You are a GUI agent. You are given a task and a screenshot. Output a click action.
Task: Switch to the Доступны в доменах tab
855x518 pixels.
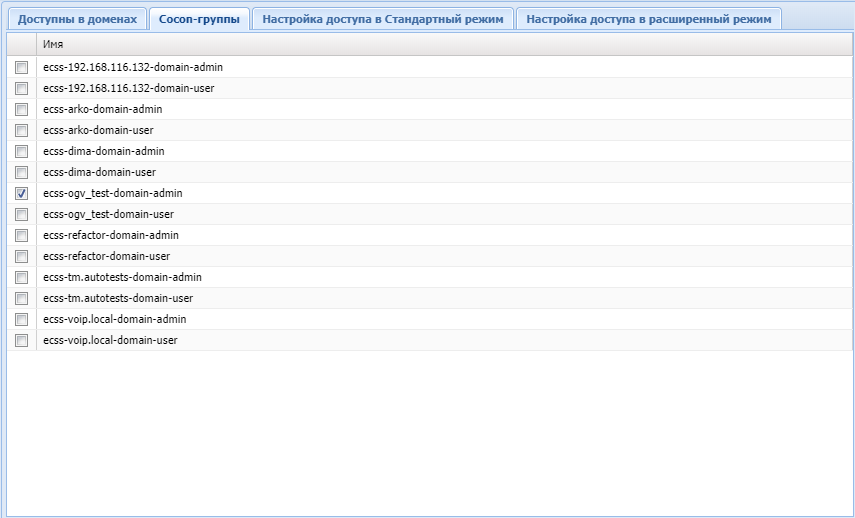[x=77, y=19]
